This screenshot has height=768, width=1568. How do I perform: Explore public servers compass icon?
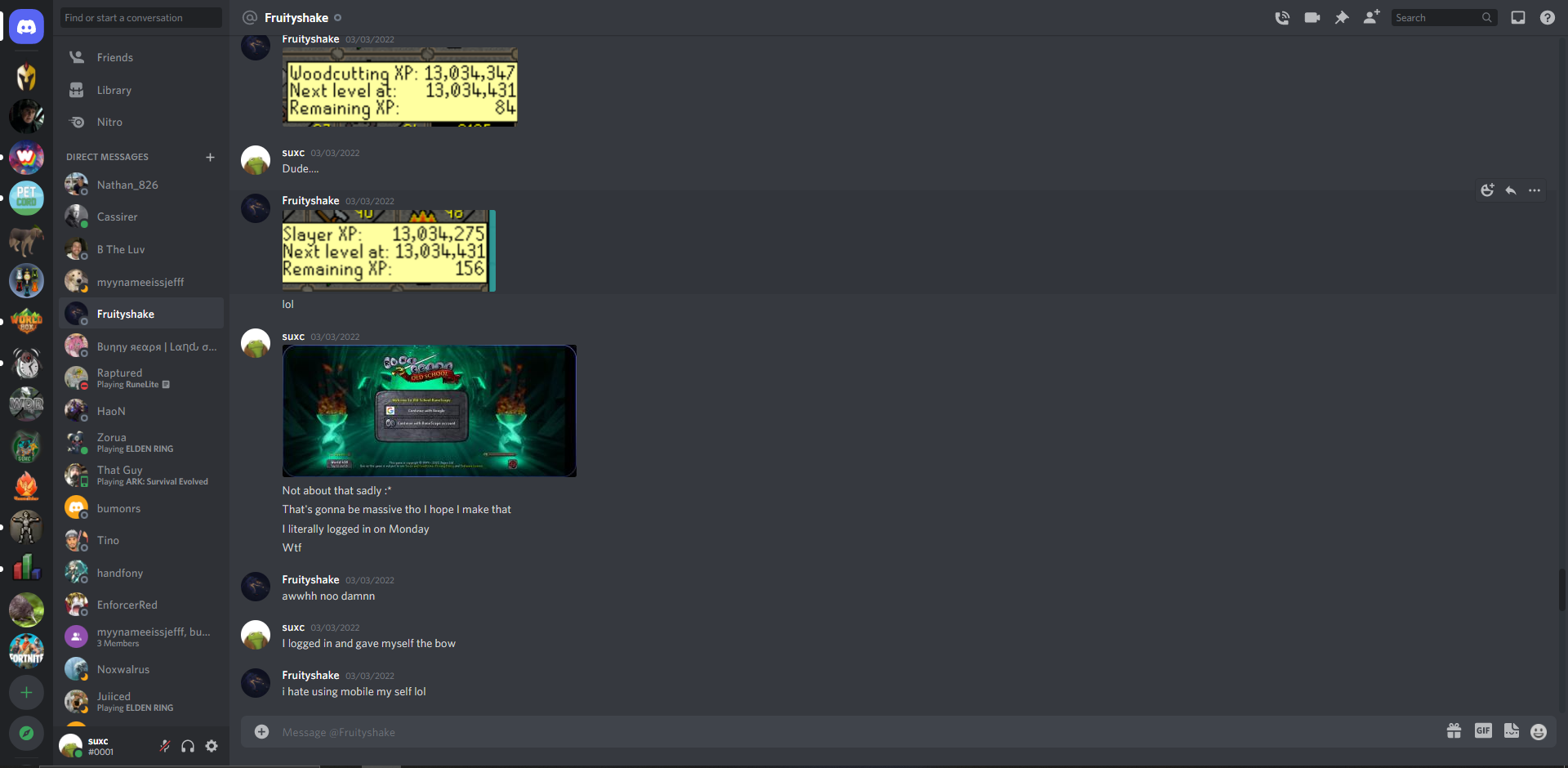coord(26,733)
